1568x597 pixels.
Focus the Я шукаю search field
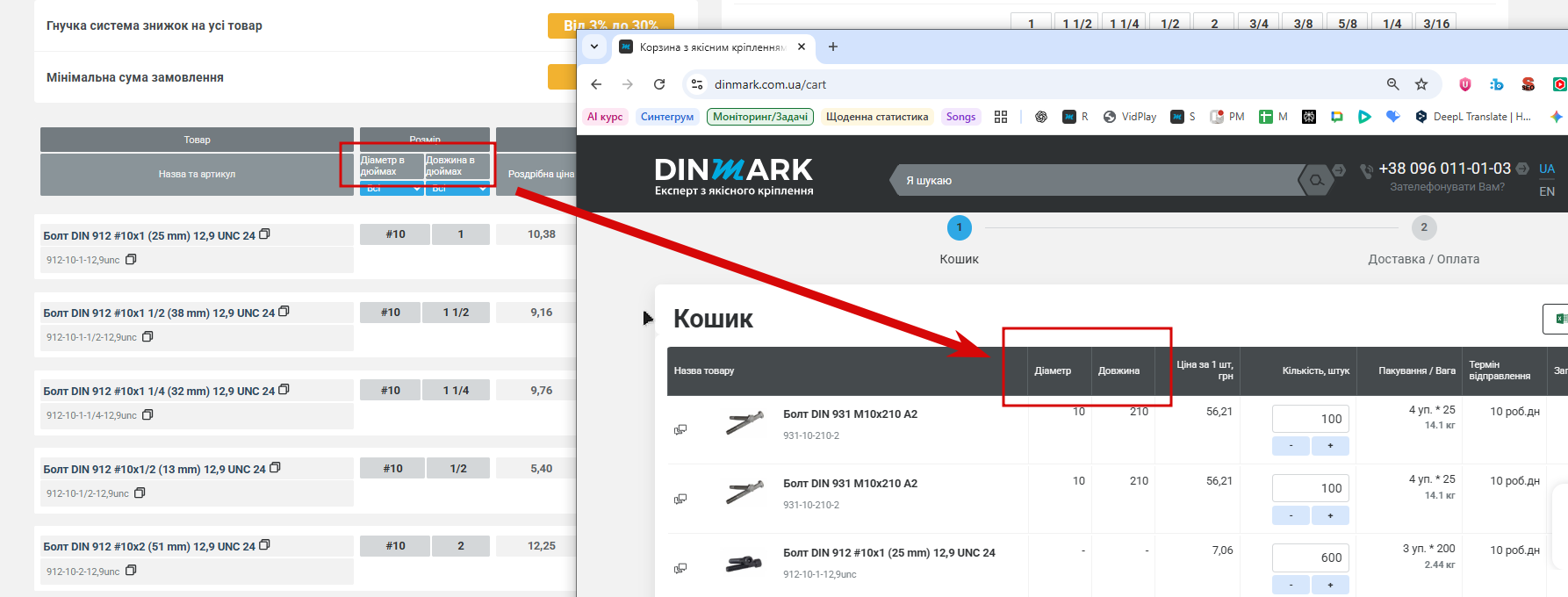point(1097,181)
